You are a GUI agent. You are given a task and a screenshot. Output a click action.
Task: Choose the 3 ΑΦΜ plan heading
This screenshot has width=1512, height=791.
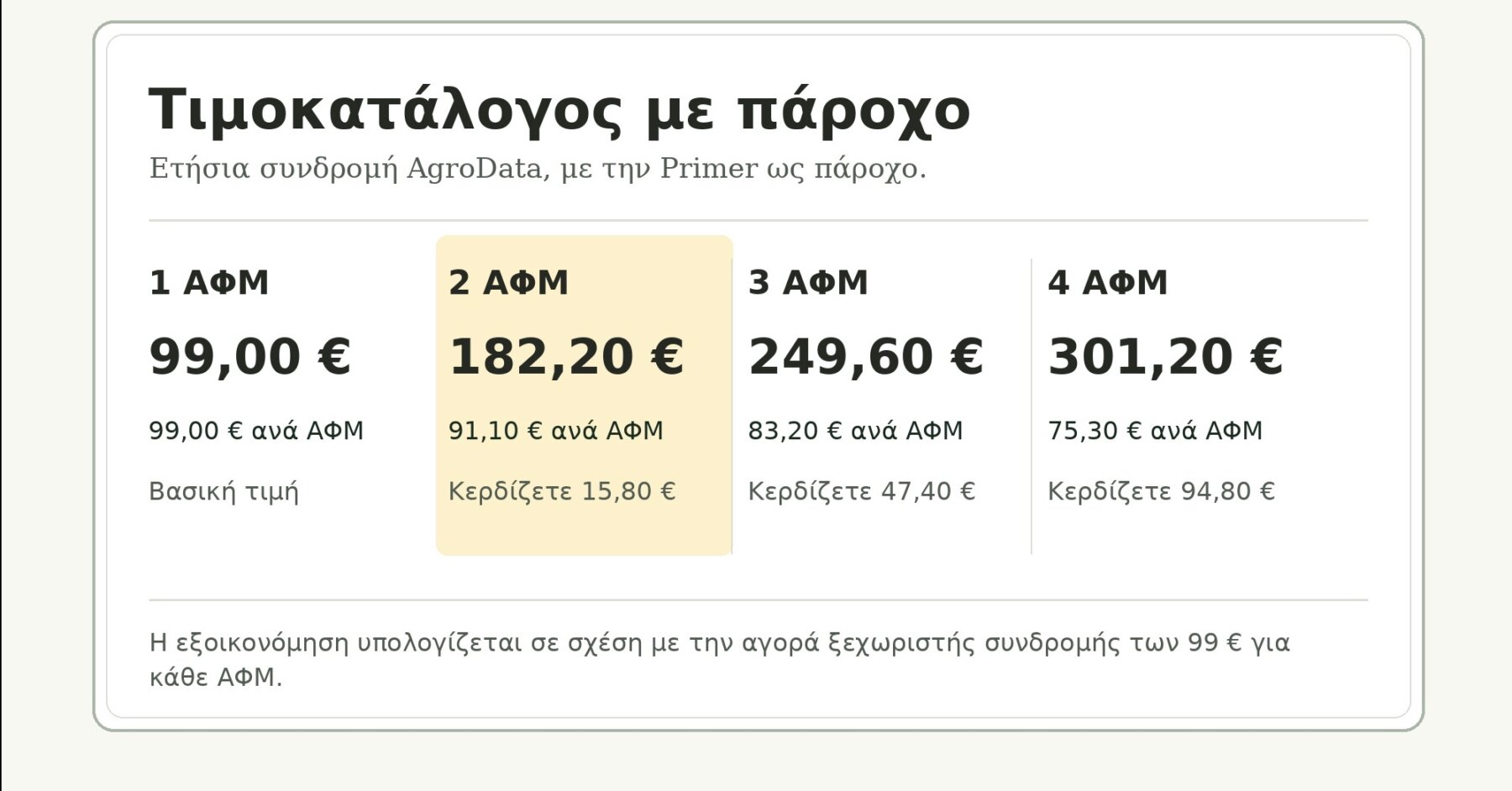click(x=808, y=283)
